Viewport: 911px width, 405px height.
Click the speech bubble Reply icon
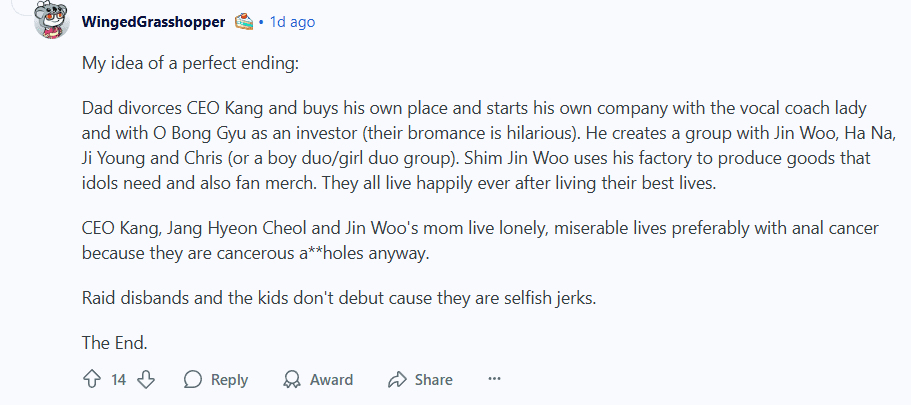[x=194, y=380]
